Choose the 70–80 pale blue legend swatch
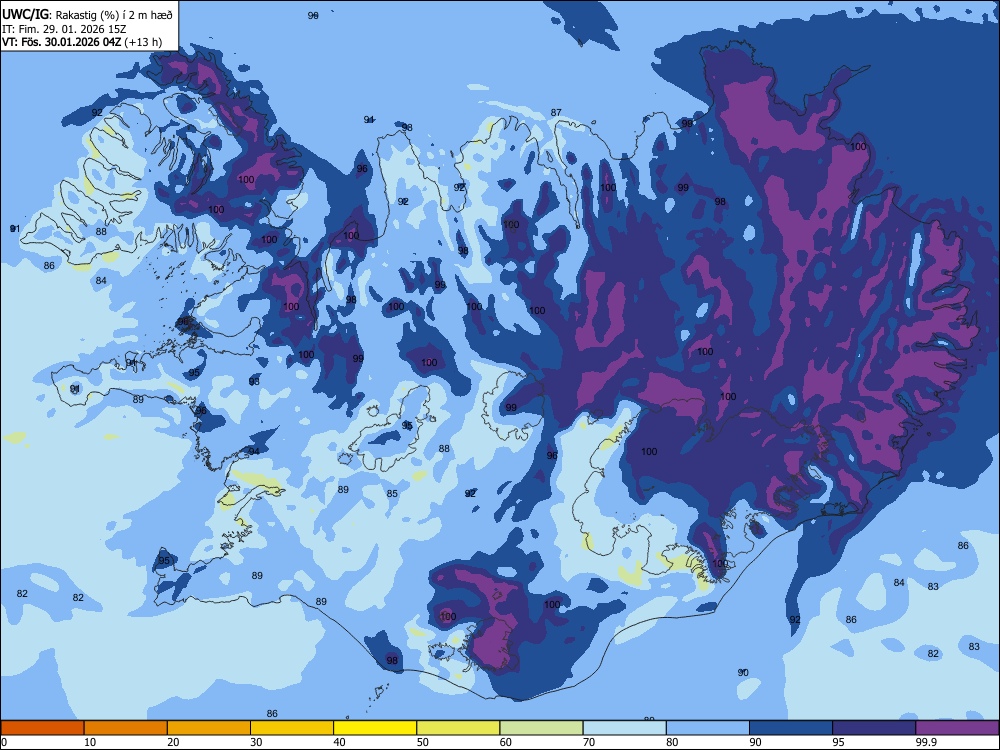 coord(624,728)
